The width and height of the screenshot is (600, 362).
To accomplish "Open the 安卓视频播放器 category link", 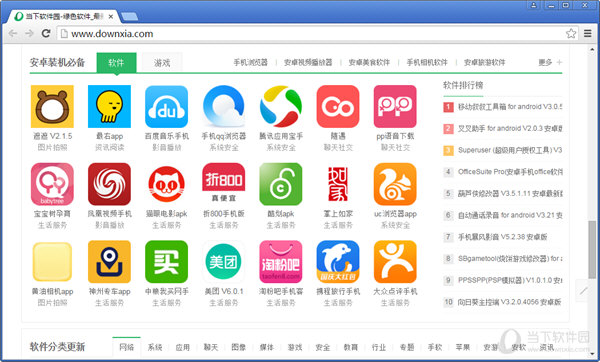I will coord(308,62).
